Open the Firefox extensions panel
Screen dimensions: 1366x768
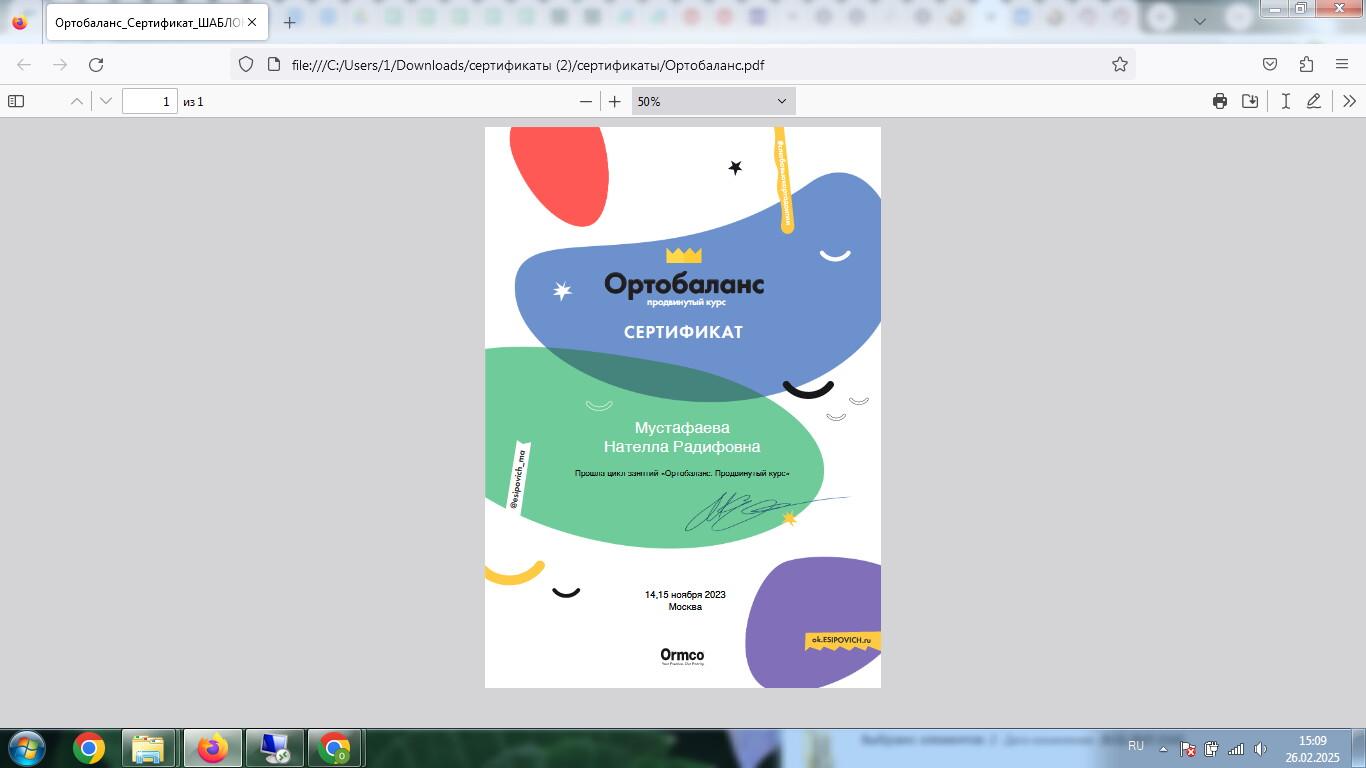tap(1306, 64)
